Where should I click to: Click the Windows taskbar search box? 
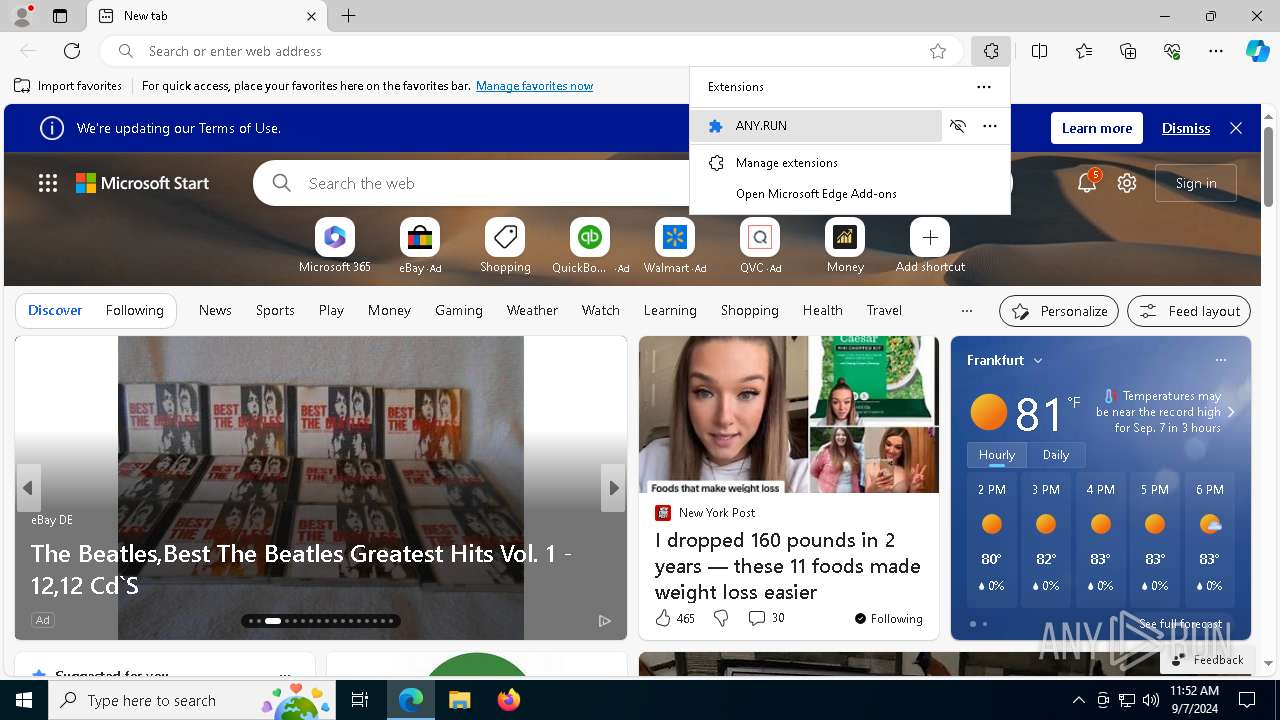click(192, 700)
